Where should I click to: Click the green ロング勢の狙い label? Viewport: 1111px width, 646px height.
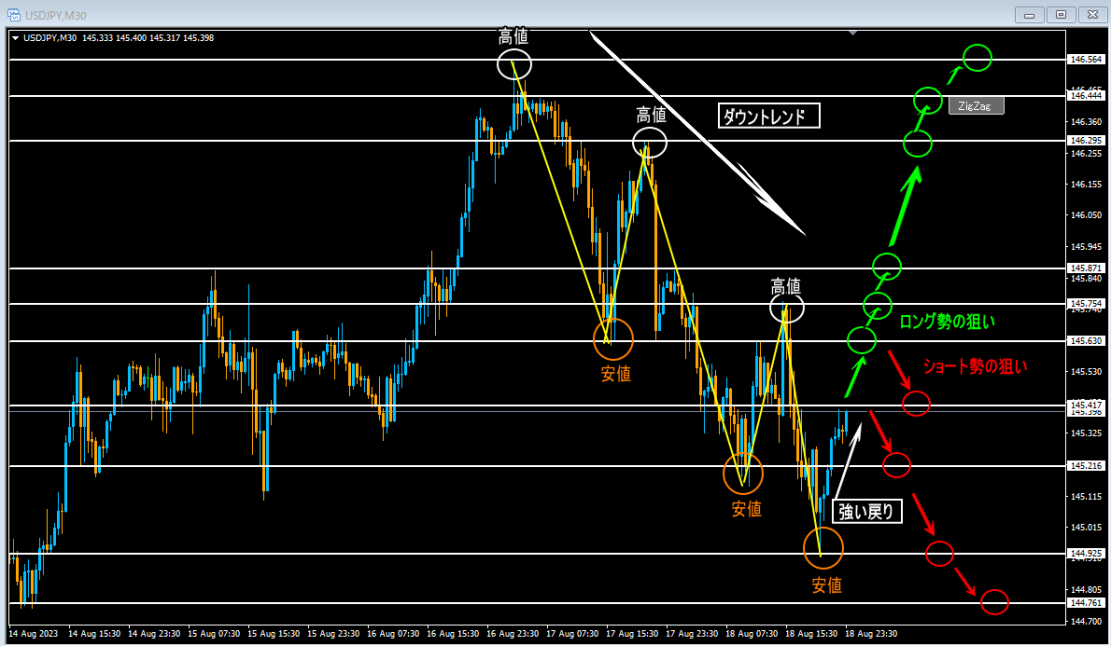(947, 322)
